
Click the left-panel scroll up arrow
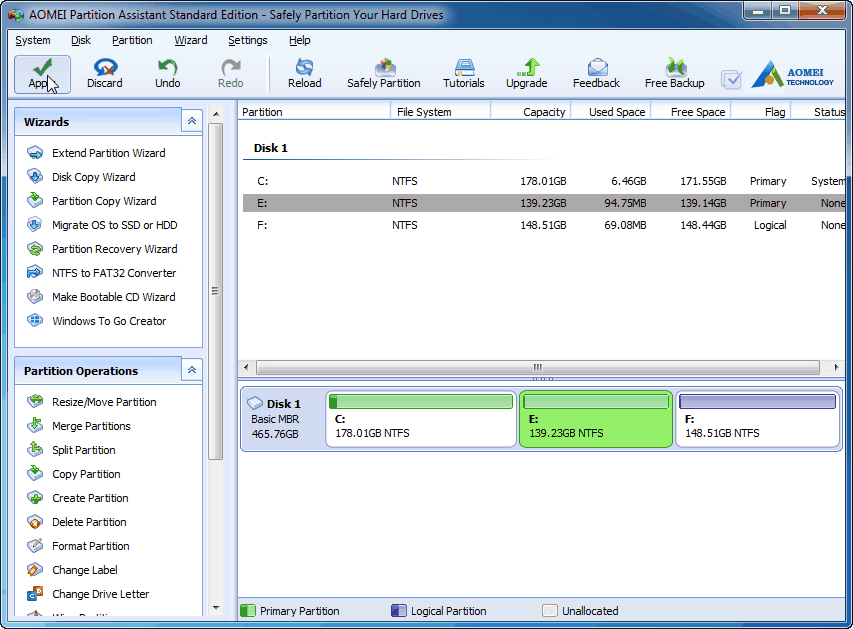tap(216, 114)
